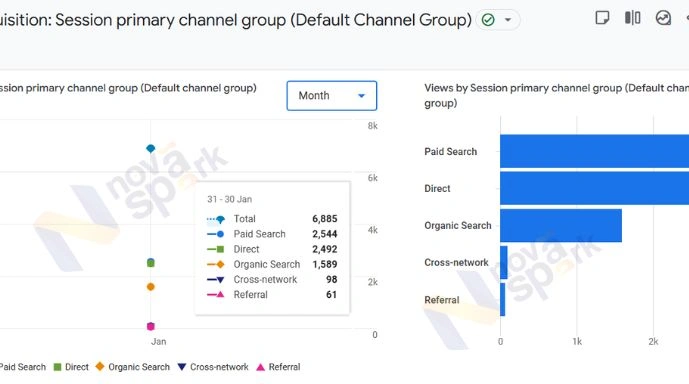Screen dimensions: 689x384
Task: Select the Organic Search bar
Action: click(561, 225)
